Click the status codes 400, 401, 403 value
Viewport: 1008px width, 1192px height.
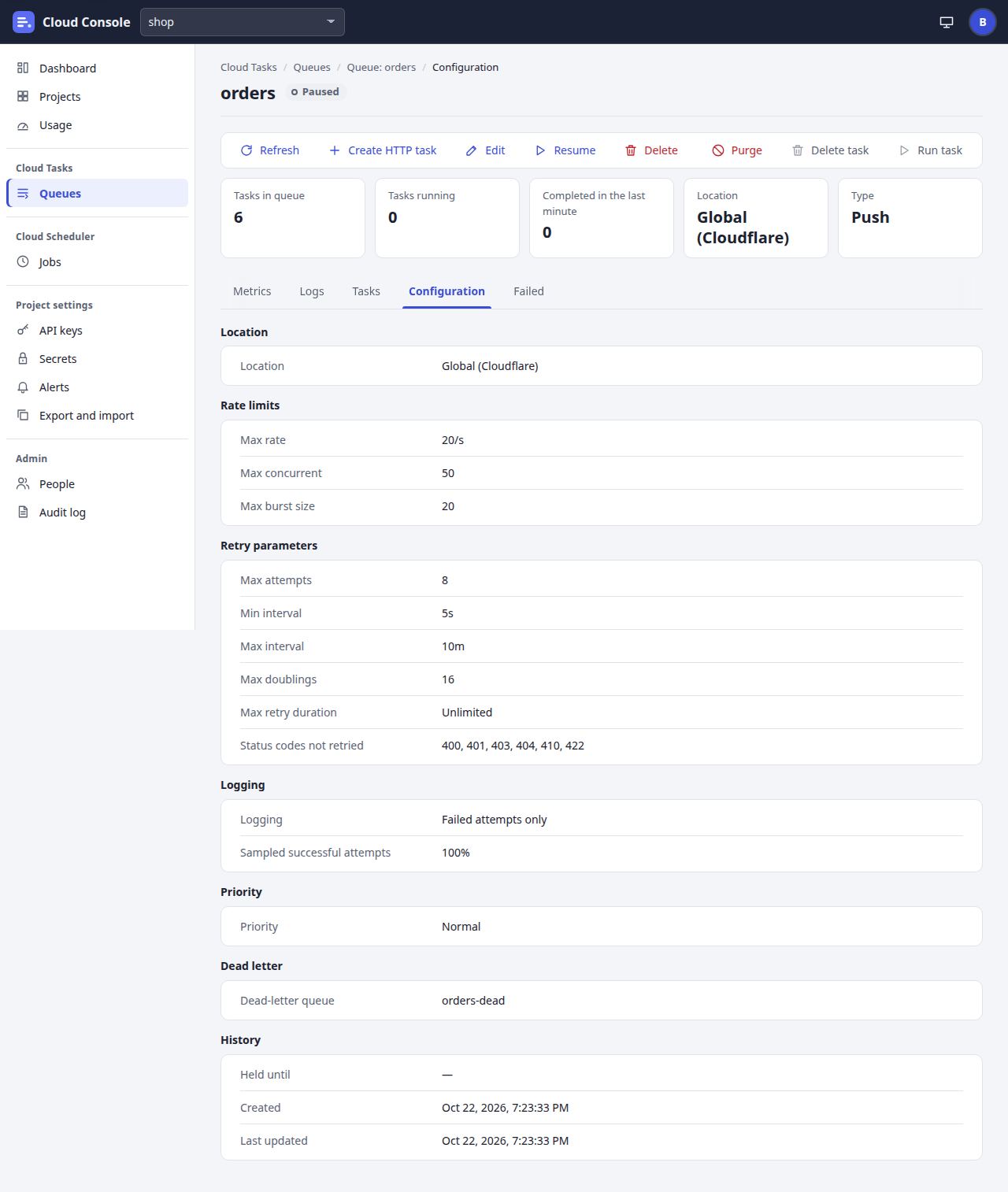pos(513,746)
